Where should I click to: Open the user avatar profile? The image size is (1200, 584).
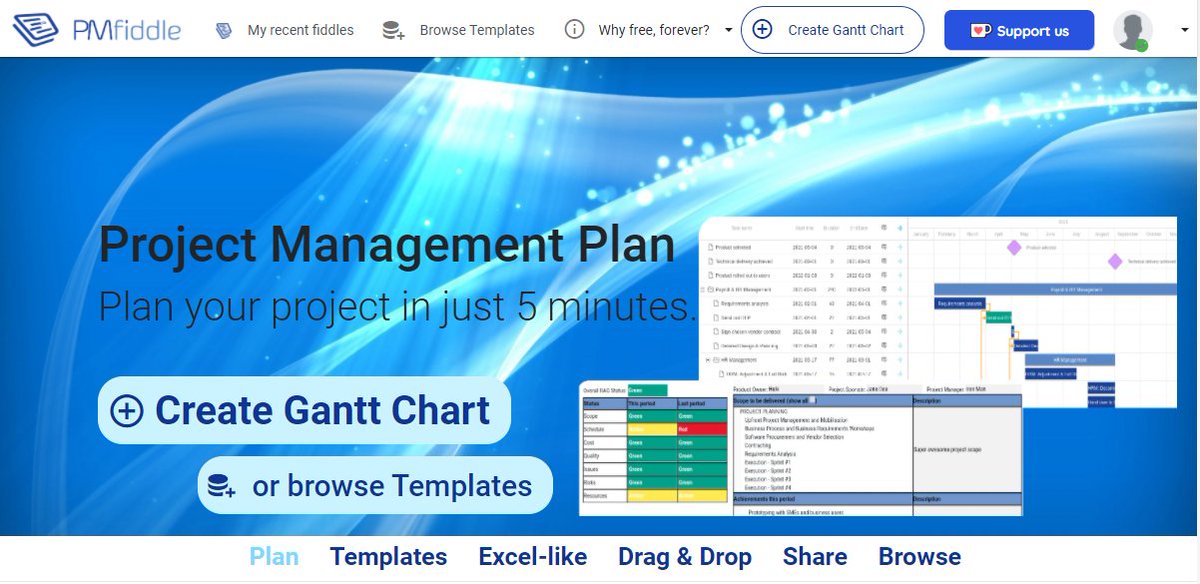(1133, 31)
